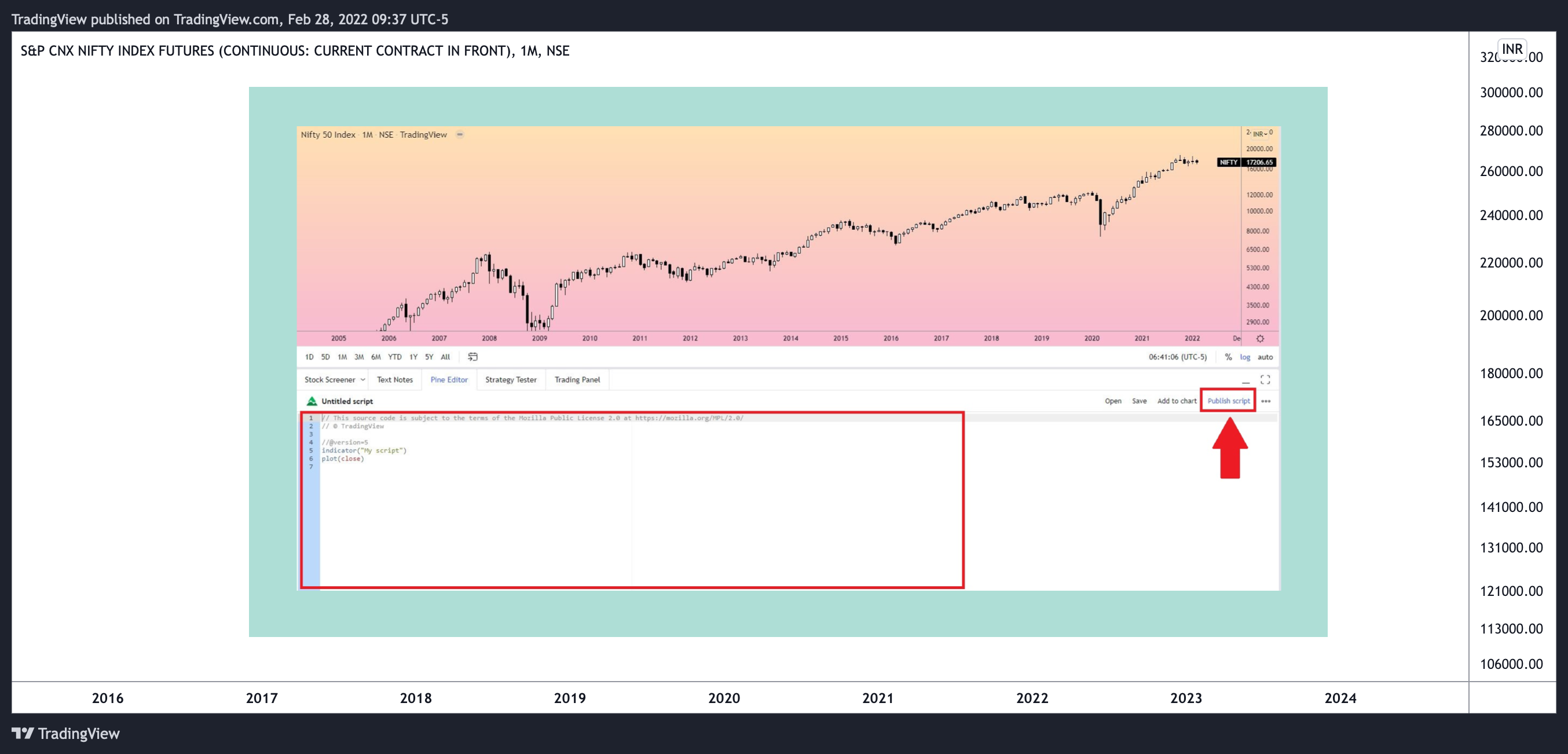Click the 2016 label on outer time axis
The width and height of the screenshot is (1568, 754).
(x=108, y=698)
